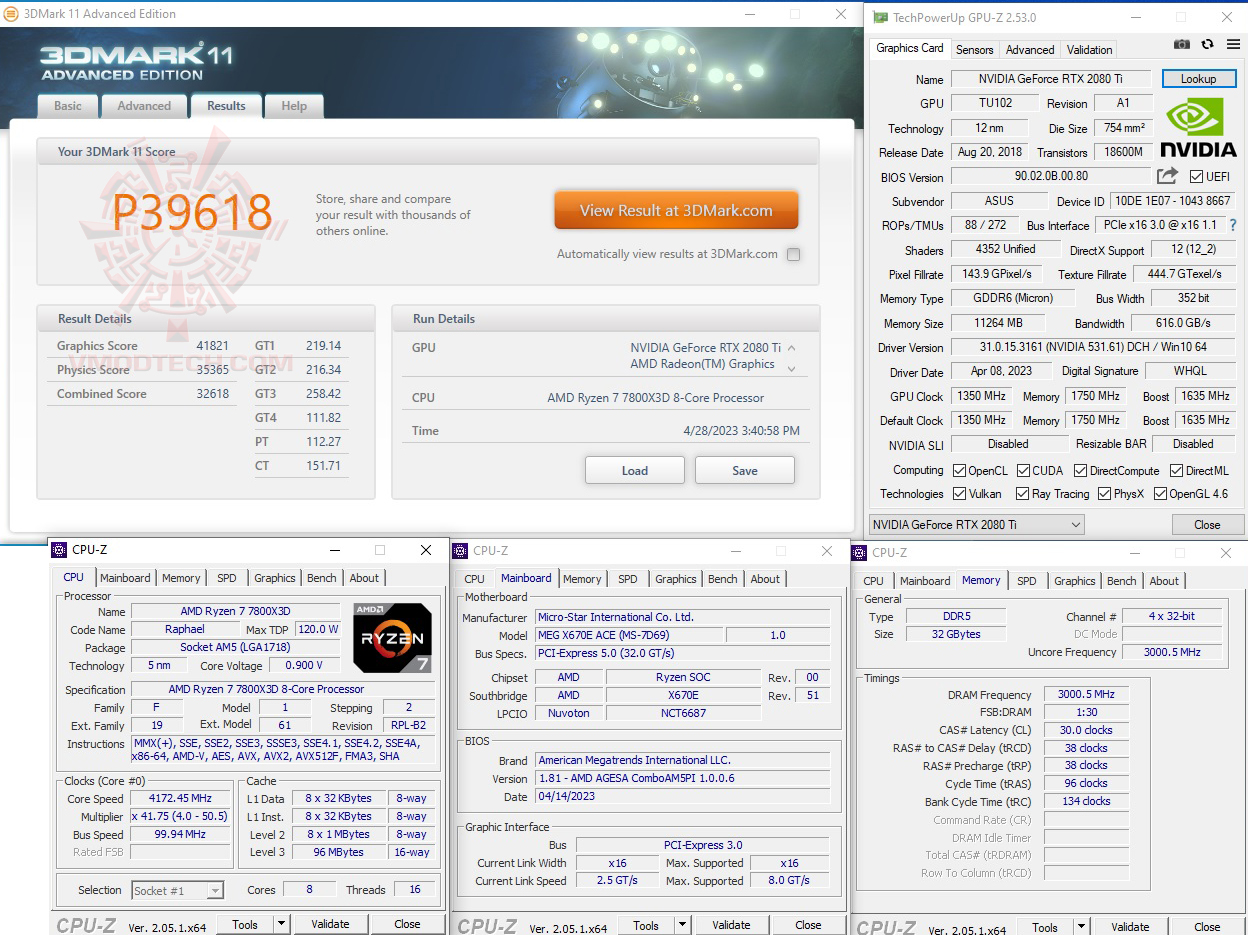Click the 3DMark 11 title bar icon

pyautogui.click(x=11, y=14)
